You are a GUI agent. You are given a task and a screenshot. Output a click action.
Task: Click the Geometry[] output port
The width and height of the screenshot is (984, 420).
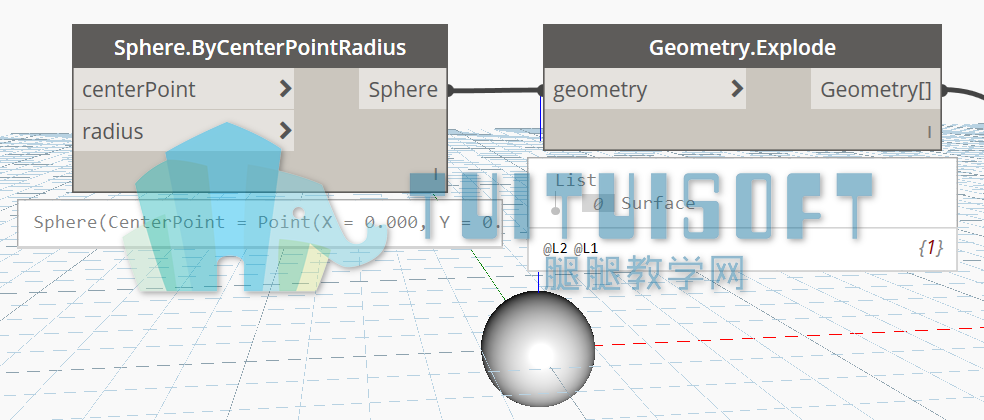876,90
